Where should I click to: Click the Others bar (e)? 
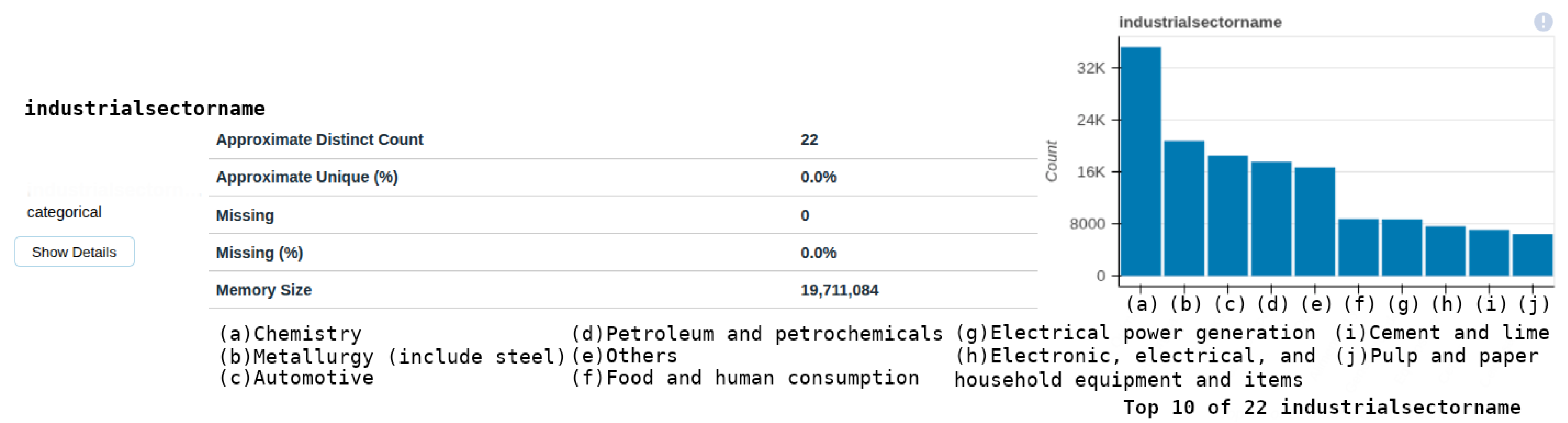(1315, 222)
